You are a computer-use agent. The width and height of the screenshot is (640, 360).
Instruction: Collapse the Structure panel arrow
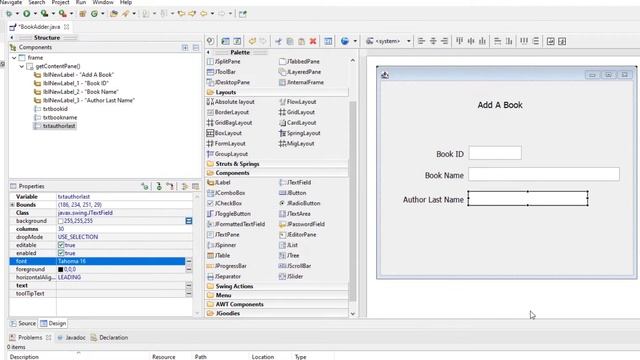coord(11,38)
